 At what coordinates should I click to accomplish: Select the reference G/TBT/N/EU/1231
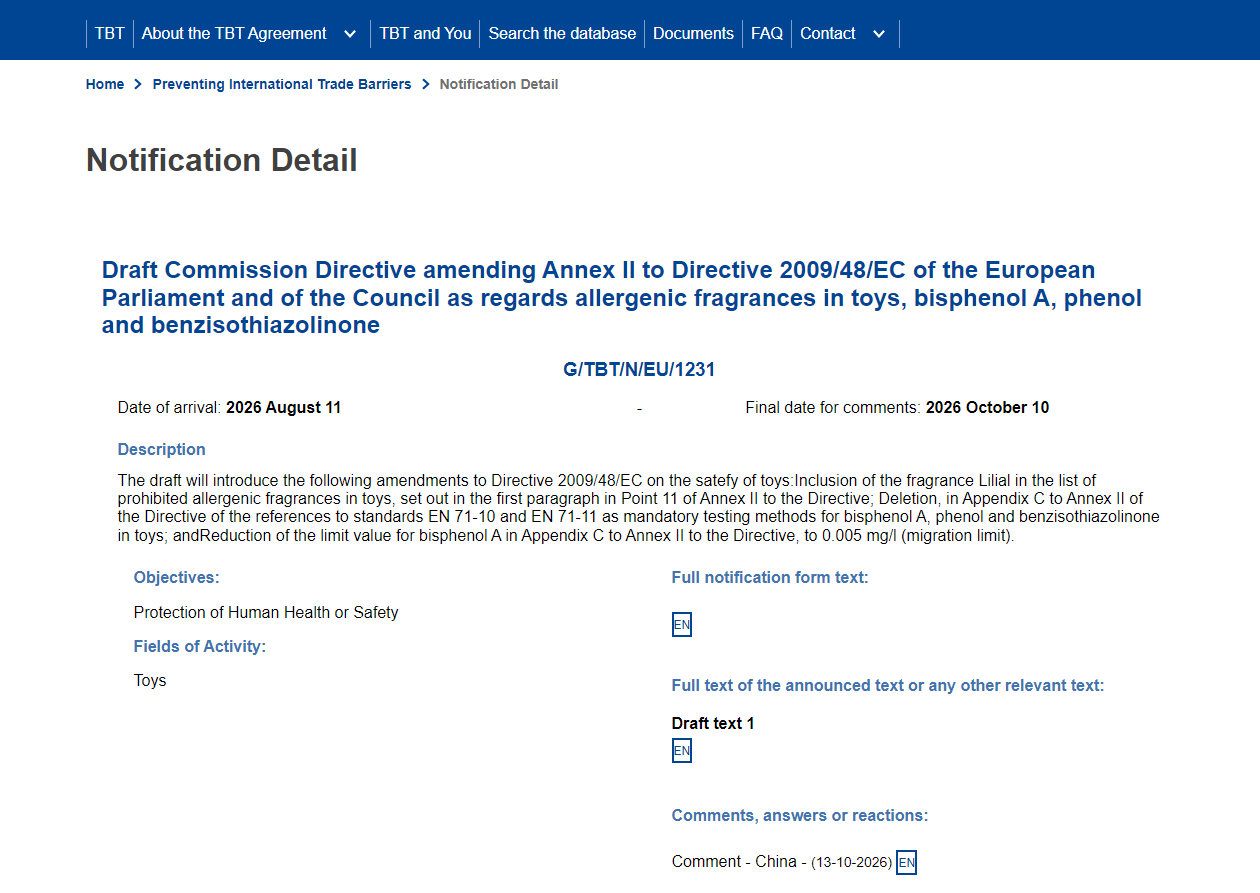(x=639, y=370)
